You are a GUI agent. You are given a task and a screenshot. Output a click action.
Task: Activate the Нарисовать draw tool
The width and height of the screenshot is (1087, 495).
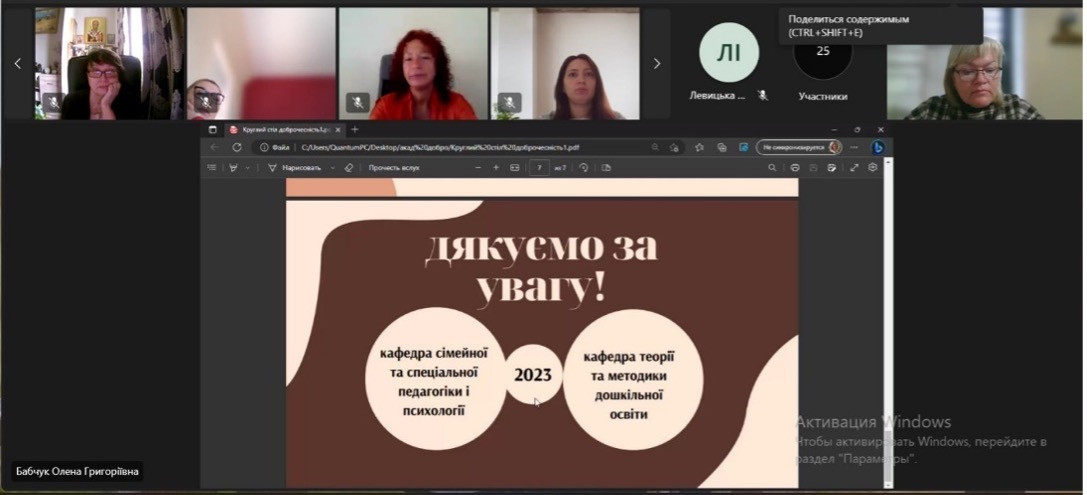tap(294, 167)
